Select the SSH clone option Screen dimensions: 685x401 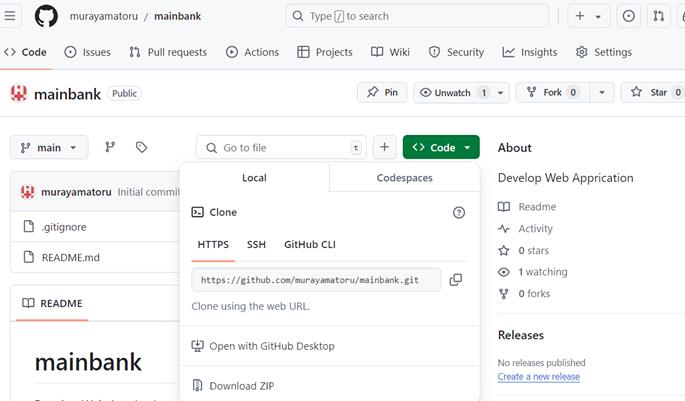click(x=256, y=245)
